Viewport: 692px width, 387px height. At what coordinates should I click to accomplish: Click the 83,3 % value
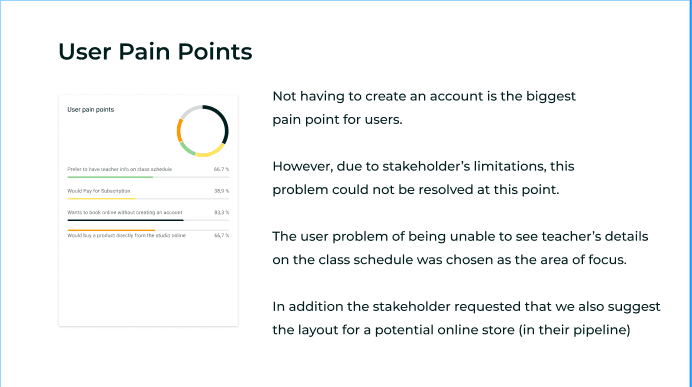click(222, 212)
